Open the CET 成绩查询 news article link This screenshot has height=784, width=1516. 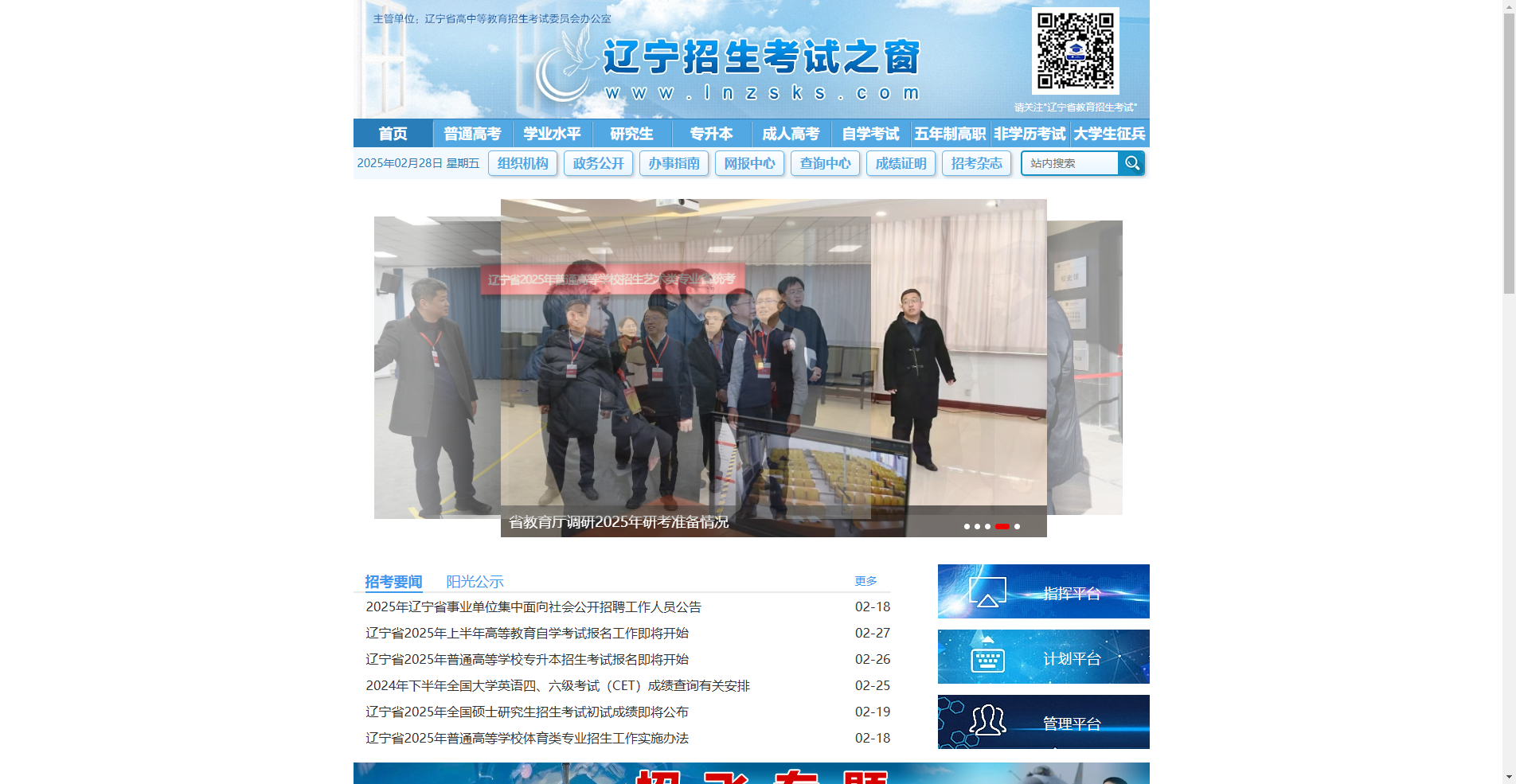pyautogui.click(x=558, y=685)
